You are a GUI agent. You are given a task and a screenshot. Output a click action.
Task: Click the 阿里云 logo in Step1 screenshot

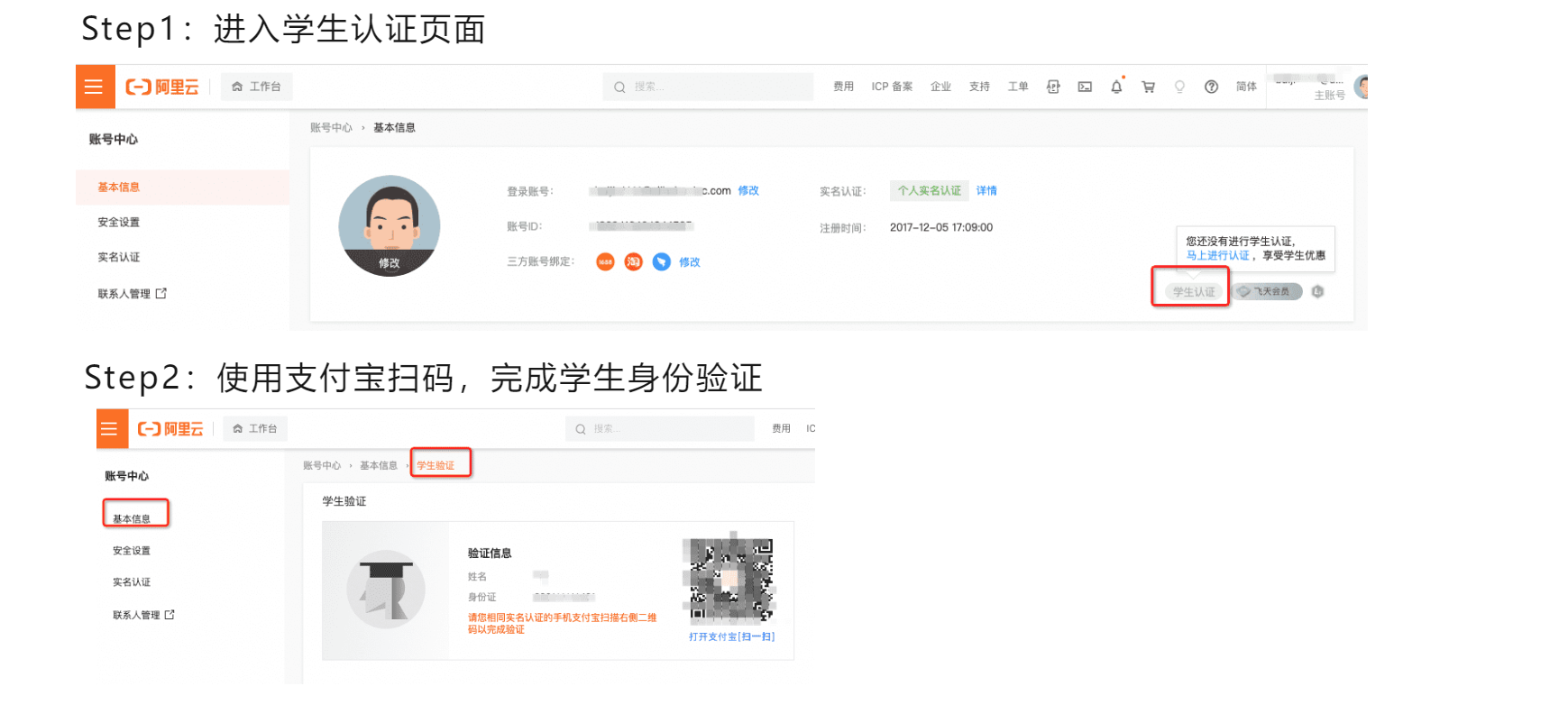coord(162,87)
